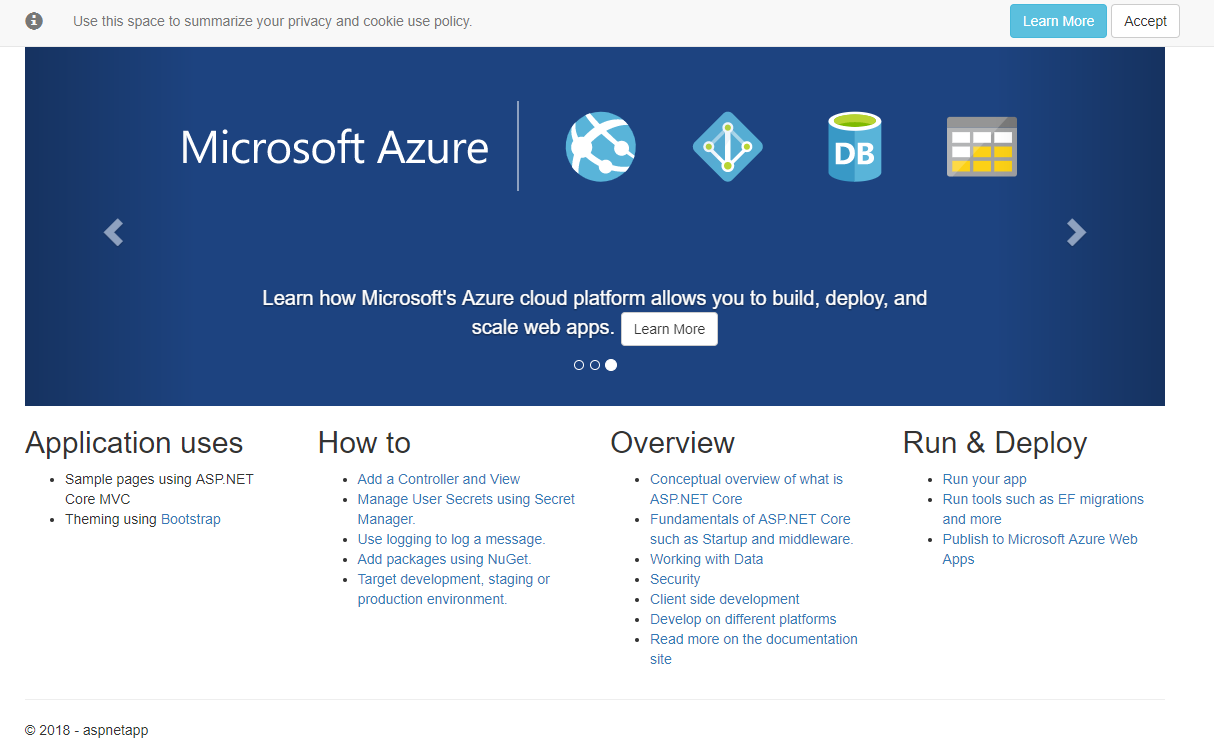Advance to next carousel slide arrow
The height and width of the screenshot is (755, 1214).
coord(1076,232)
